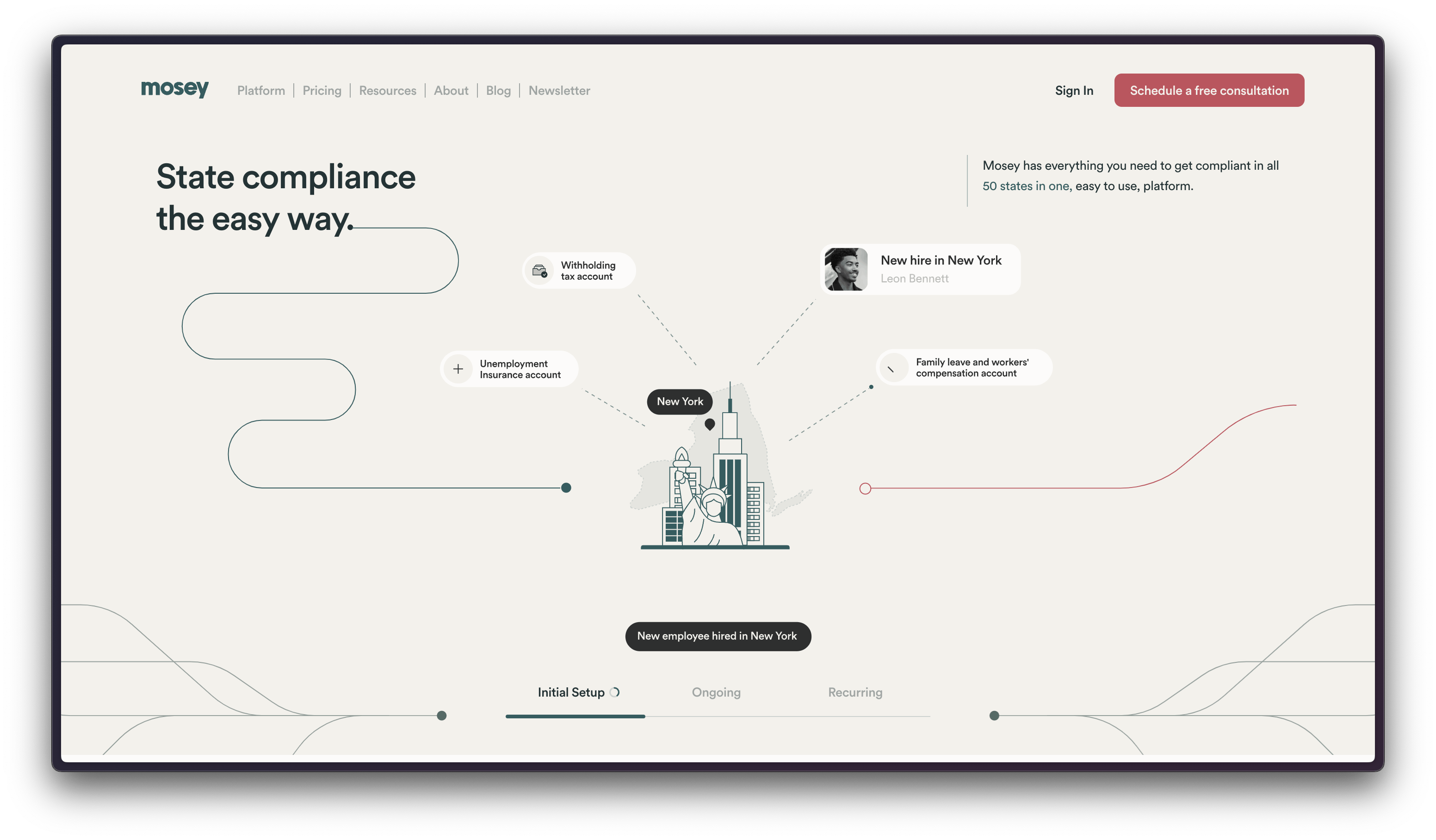Go to the About page
Screen dimensions: 1436x840
(451, 91)
